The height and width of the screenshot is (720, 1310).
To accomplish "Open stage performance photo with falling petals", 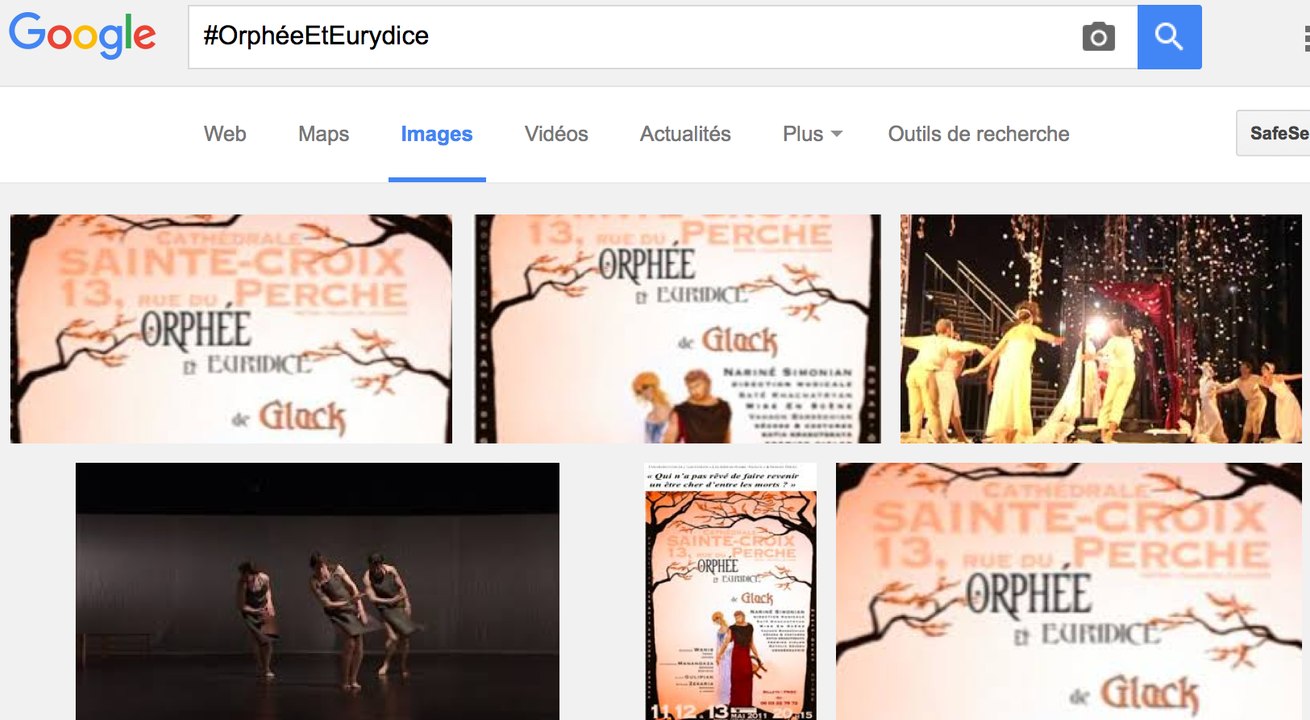I will 1101,329.
